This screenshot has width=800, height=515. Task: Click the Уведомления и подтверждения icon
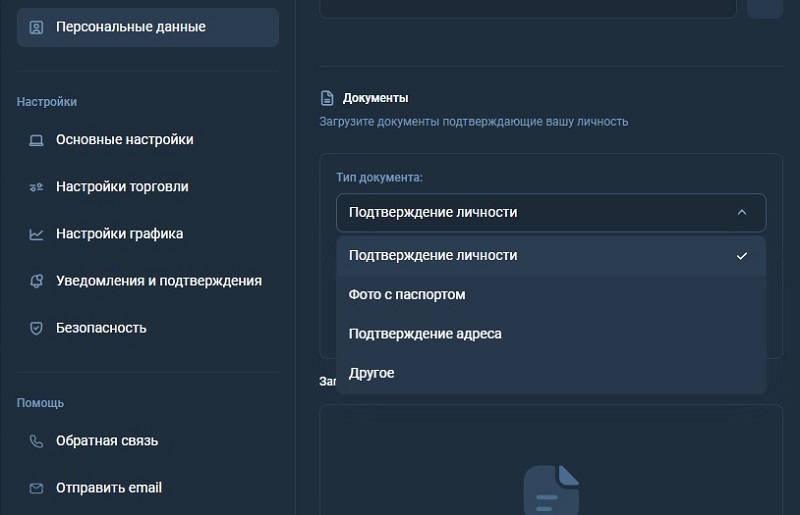tap(36, 281)
